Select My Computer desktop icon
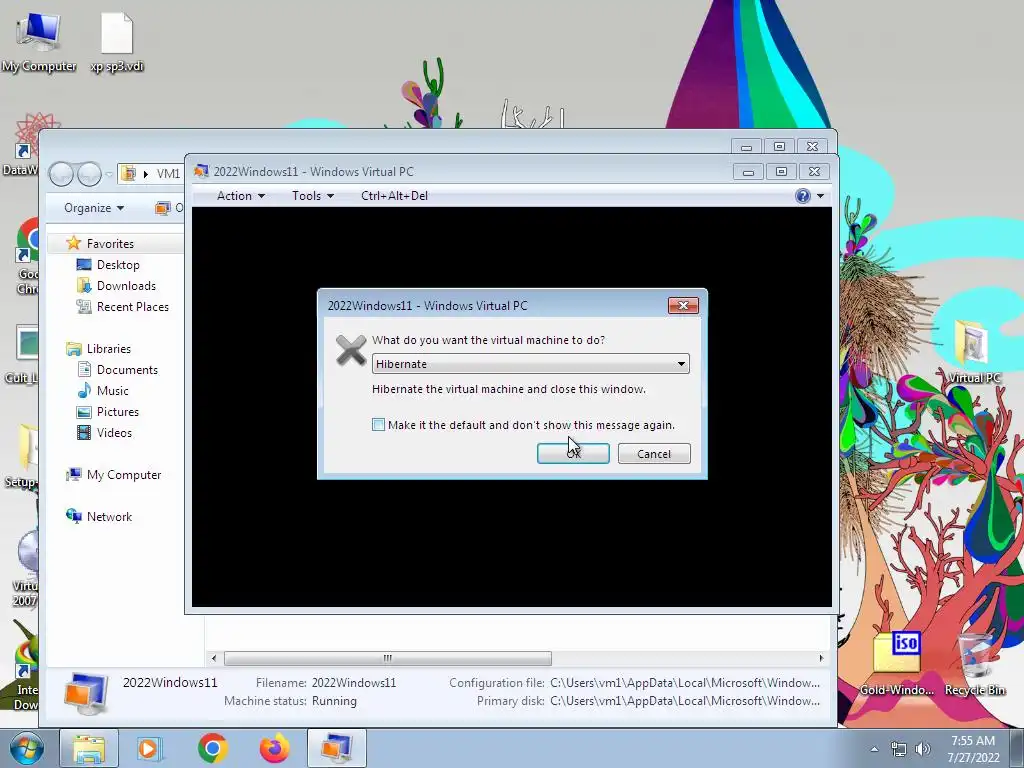Screen dimensions: 1024x768 pyautogui.click(x=39, y=42)
